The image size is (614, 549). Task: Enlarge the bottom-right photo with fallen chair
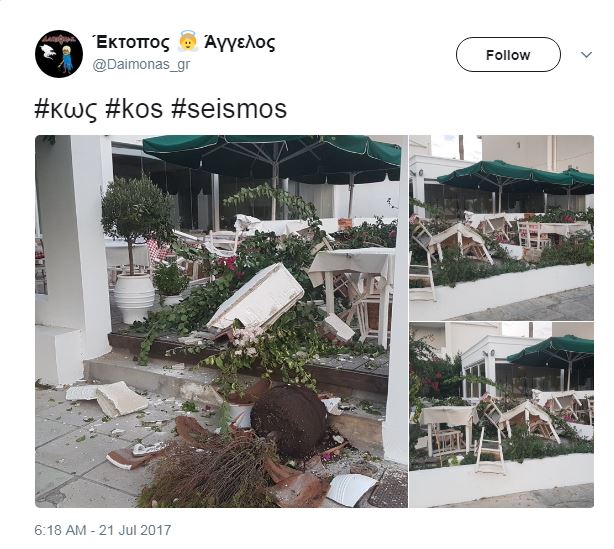pyautogui.click(x=501, y=415)
